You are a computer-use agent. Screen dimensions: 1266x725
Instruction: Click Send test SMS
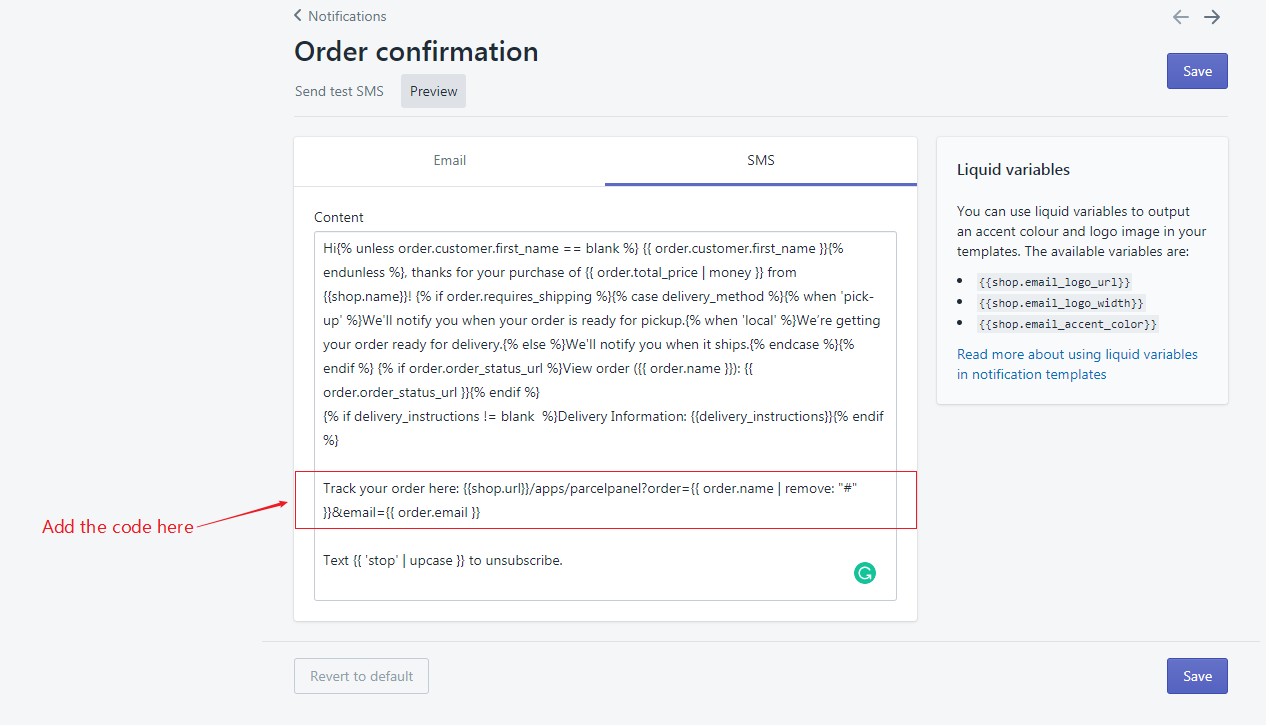[339, 91]
